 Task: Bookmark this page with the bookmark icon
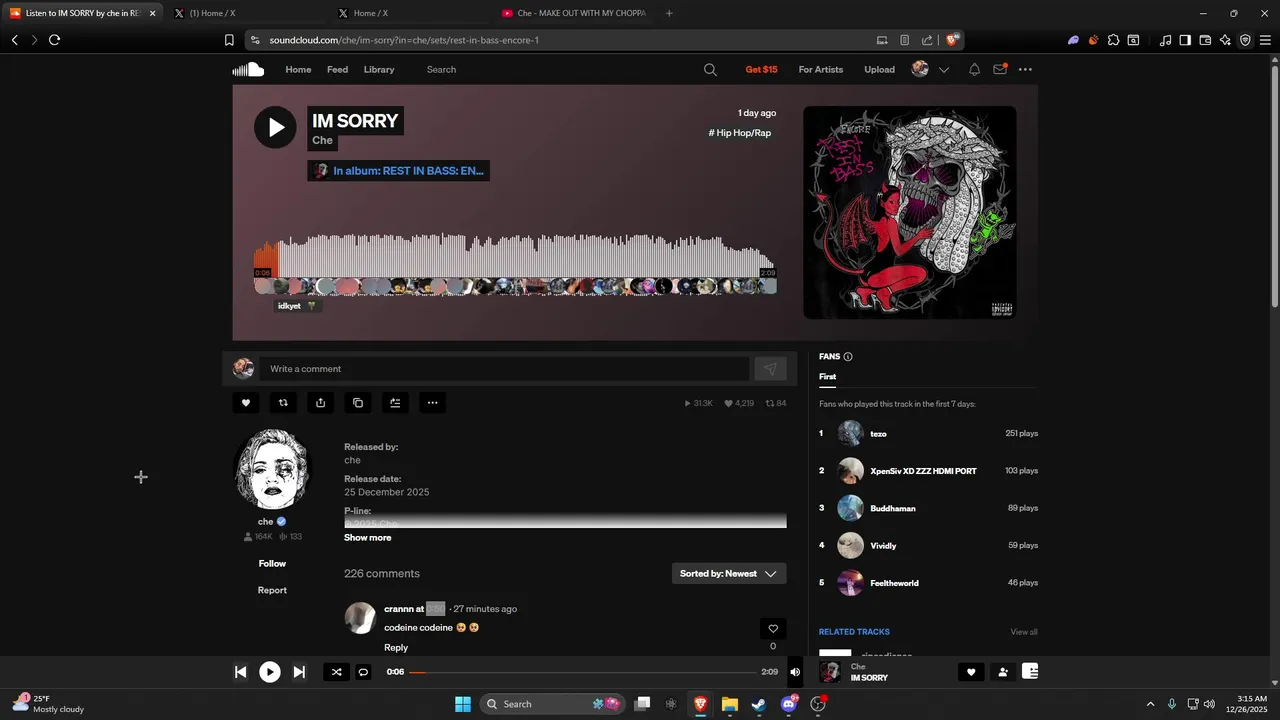(x=229, y=40)
